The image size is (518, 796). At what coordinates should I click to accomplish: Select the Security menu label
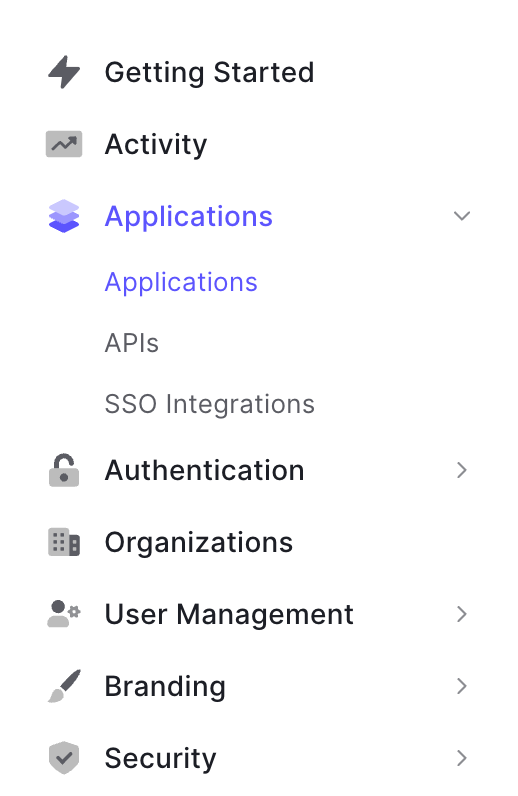click(160, 758)
